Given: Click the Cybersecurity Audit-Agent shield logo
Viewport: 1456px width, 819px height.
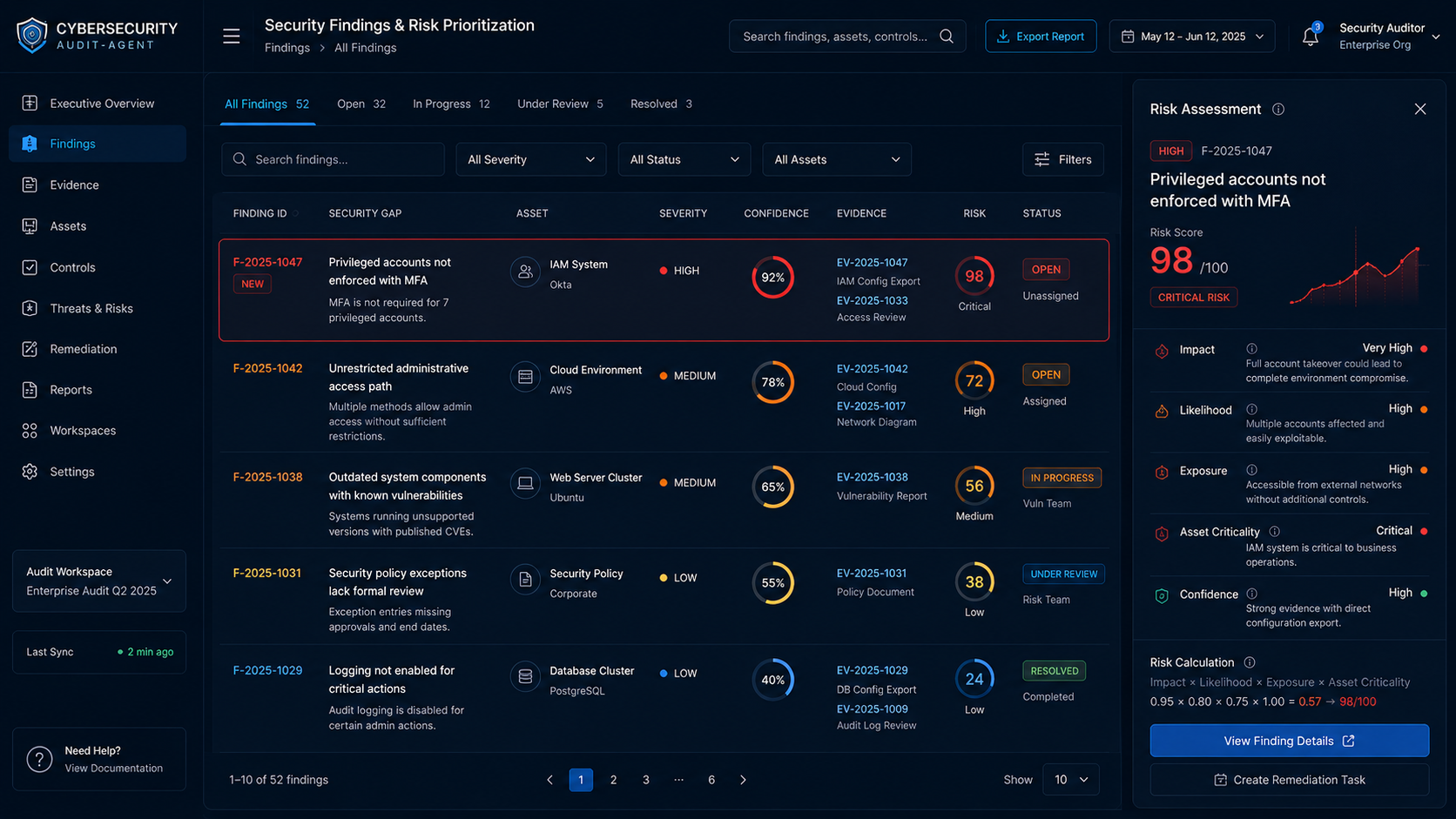Looking at the screenshot, I should coord(32,36).
